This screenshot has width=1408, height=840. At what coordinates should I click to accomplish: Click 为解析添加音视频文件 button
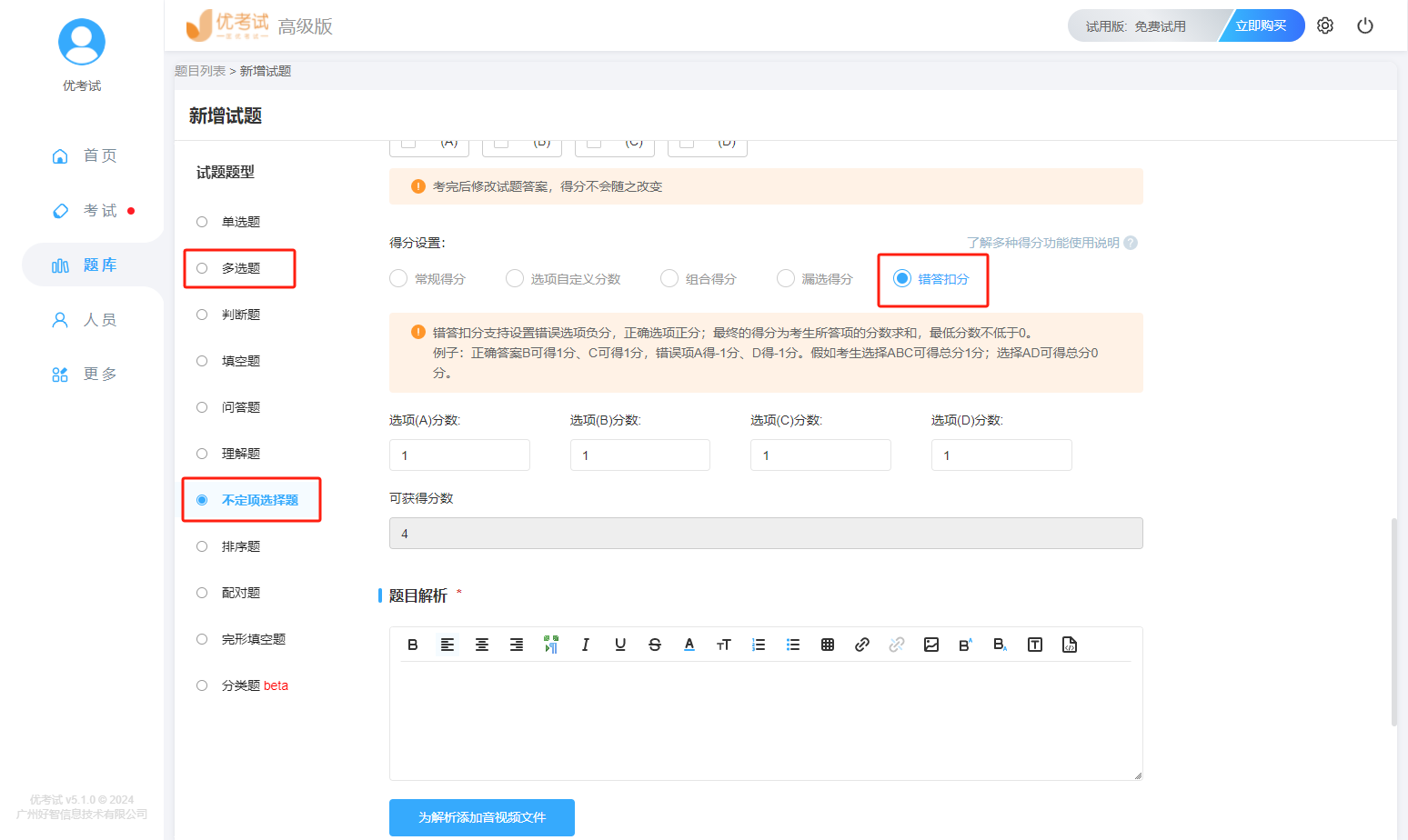tap(482, 817)
